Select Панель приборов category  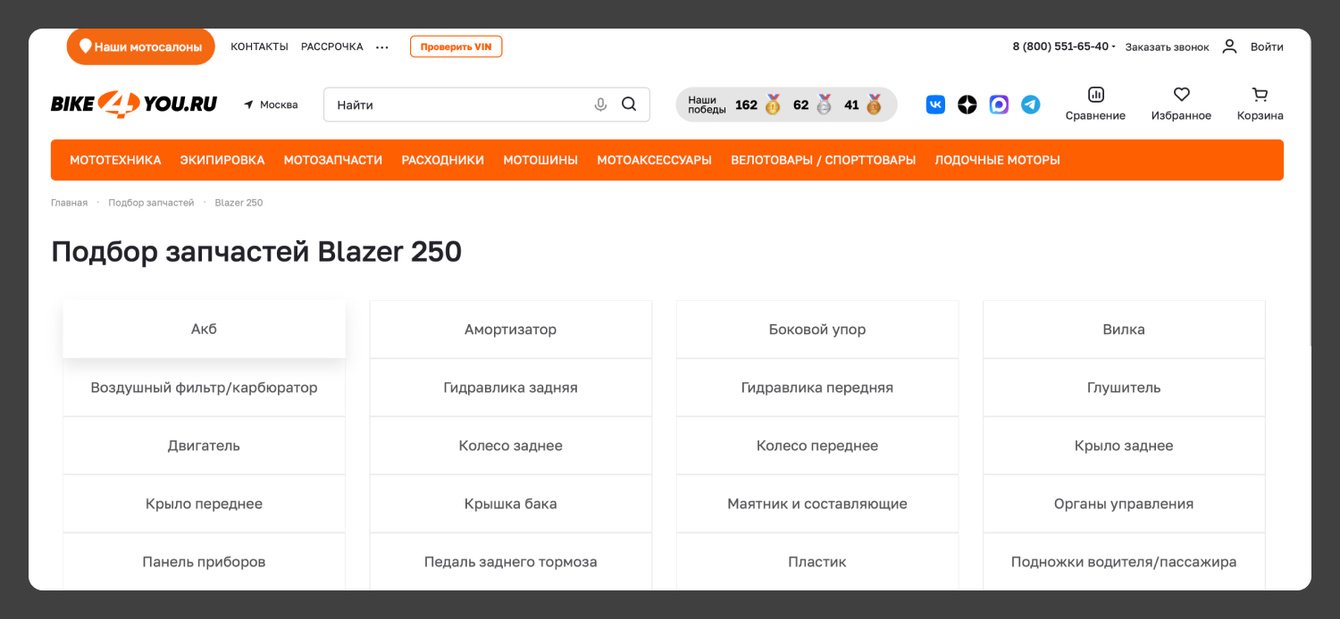click(x=204, y=561)
